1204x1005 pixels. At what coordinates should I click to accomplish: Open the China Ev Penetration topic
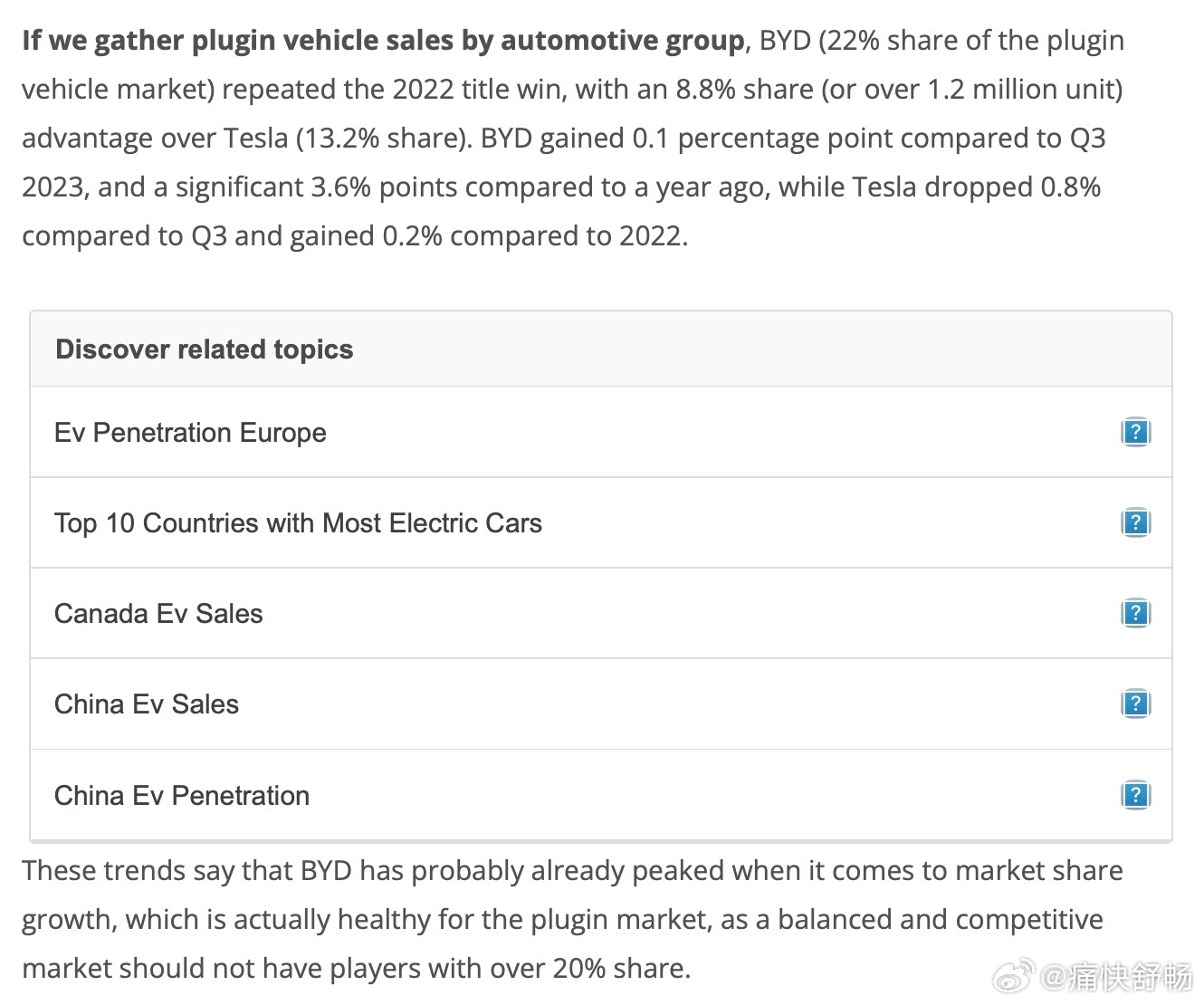[182, 796]
